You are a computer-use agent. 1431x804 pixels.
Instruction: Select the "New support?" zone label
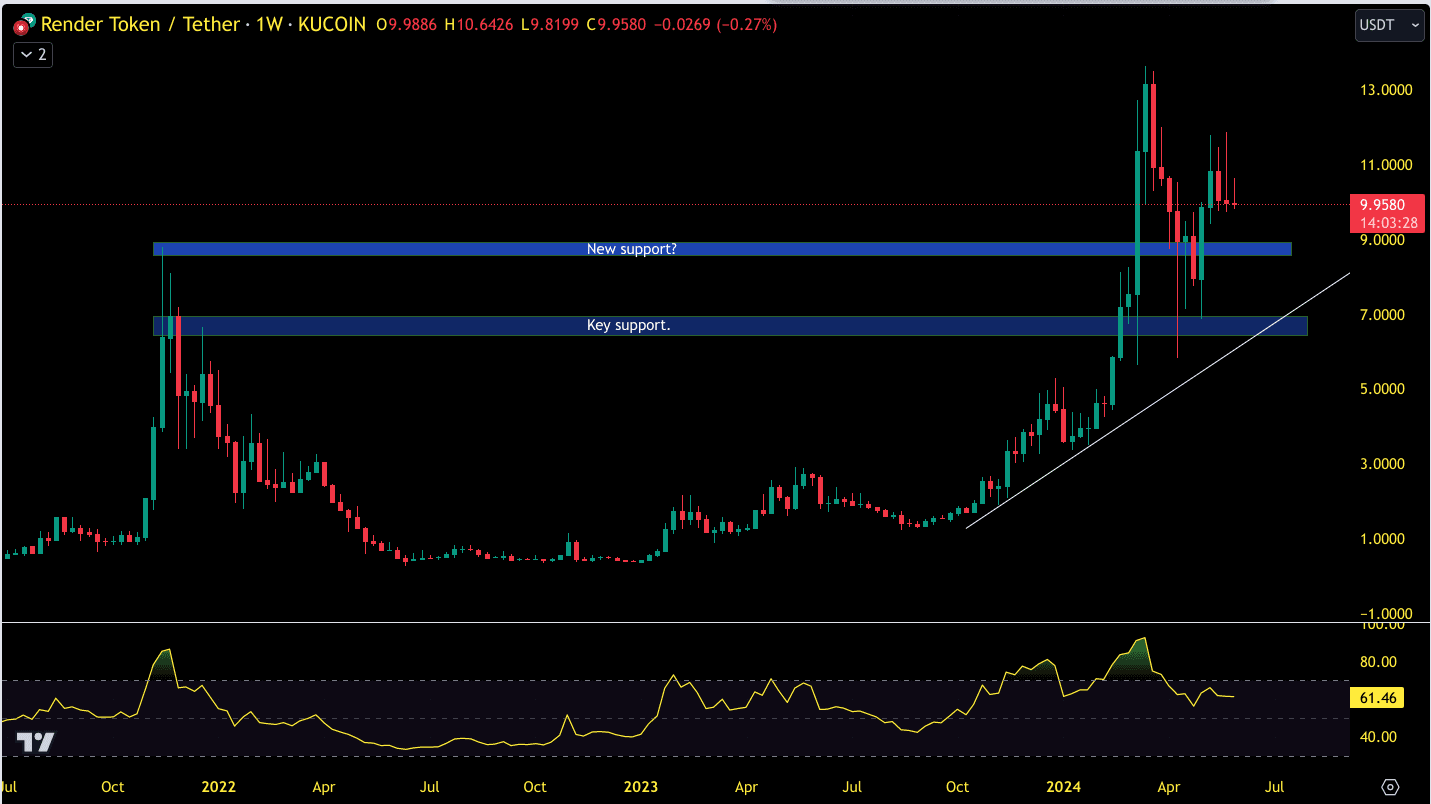coord(631,249)
